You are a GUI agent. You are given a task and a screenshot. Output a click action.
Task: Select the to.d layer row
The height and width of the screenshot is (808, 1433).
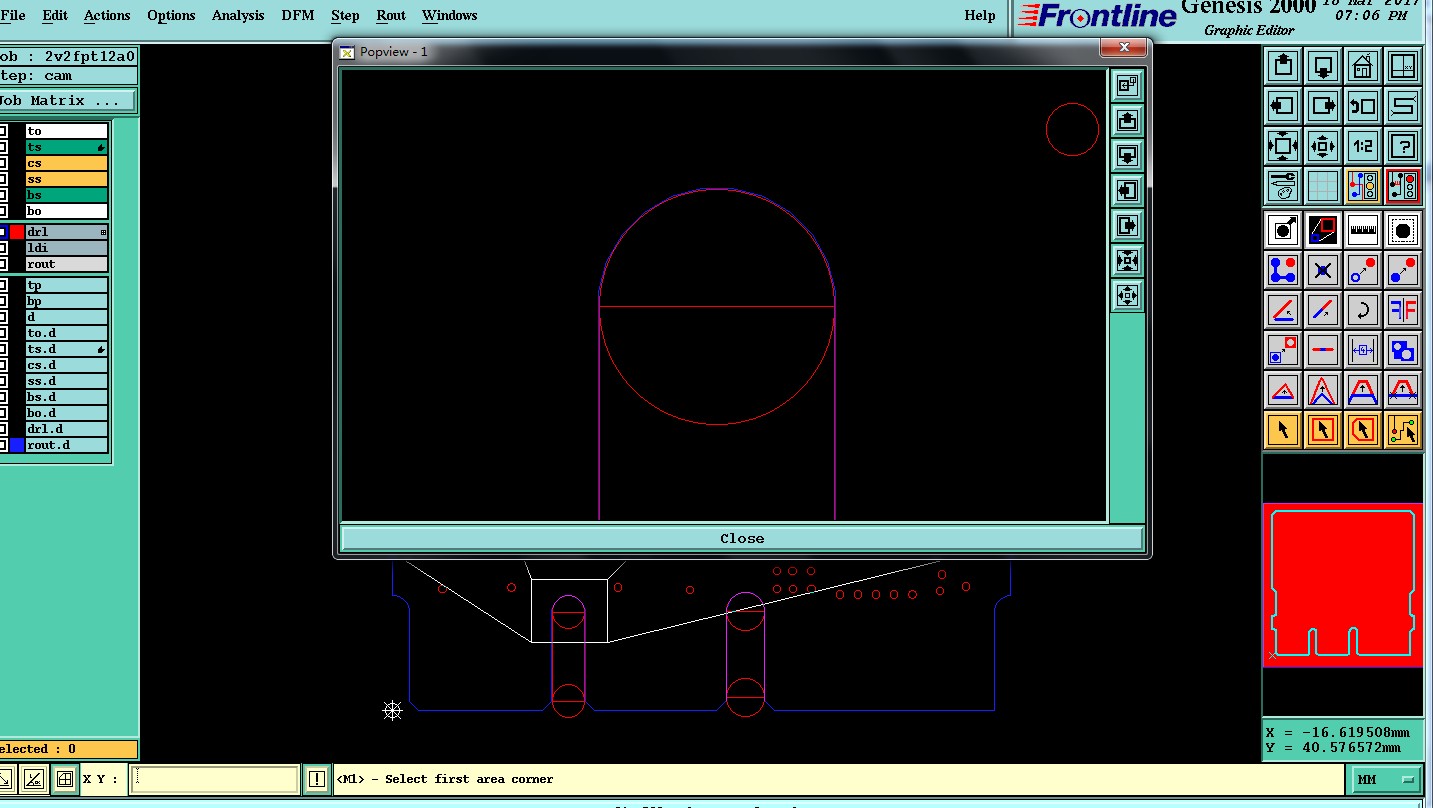pos(67,333)
